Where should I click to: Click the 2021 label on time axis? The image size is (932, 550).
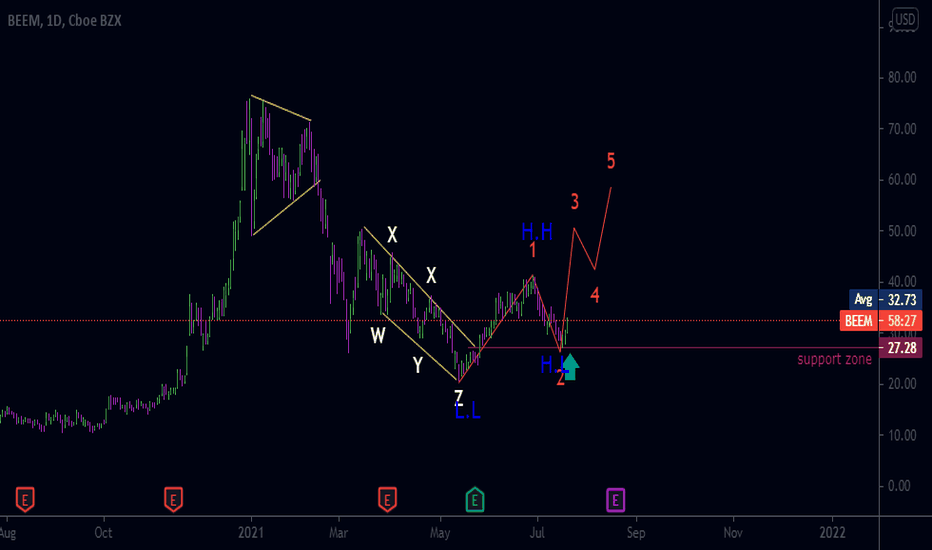[251, 532]
